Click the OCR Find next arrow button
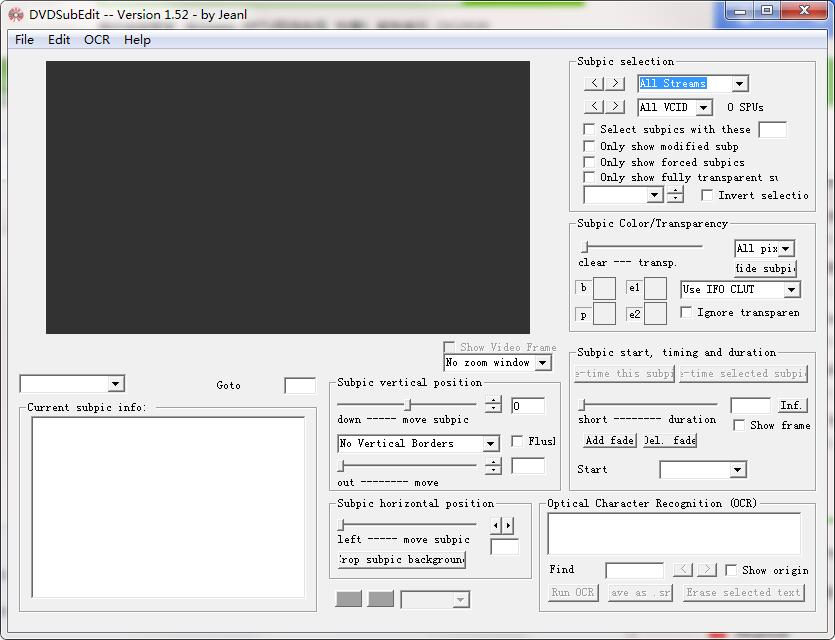 click(707, 570)
